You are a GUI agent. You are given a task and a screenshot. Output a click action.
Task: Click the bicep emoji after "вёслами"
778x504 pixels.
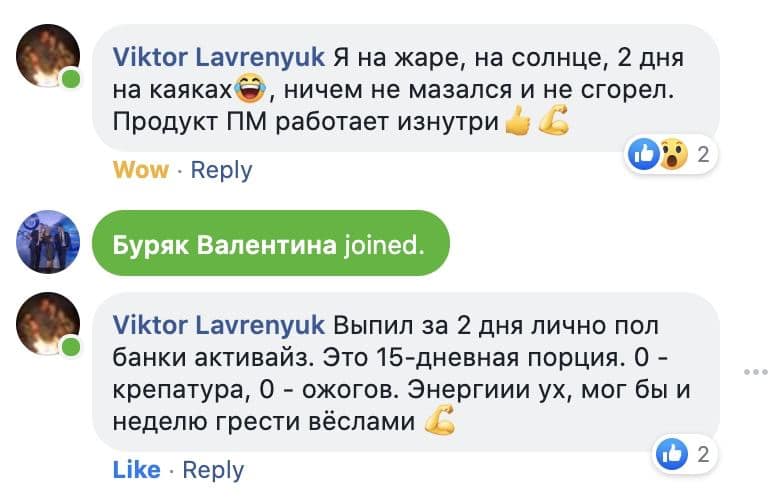pyautogui.click(x=440, y=423)
